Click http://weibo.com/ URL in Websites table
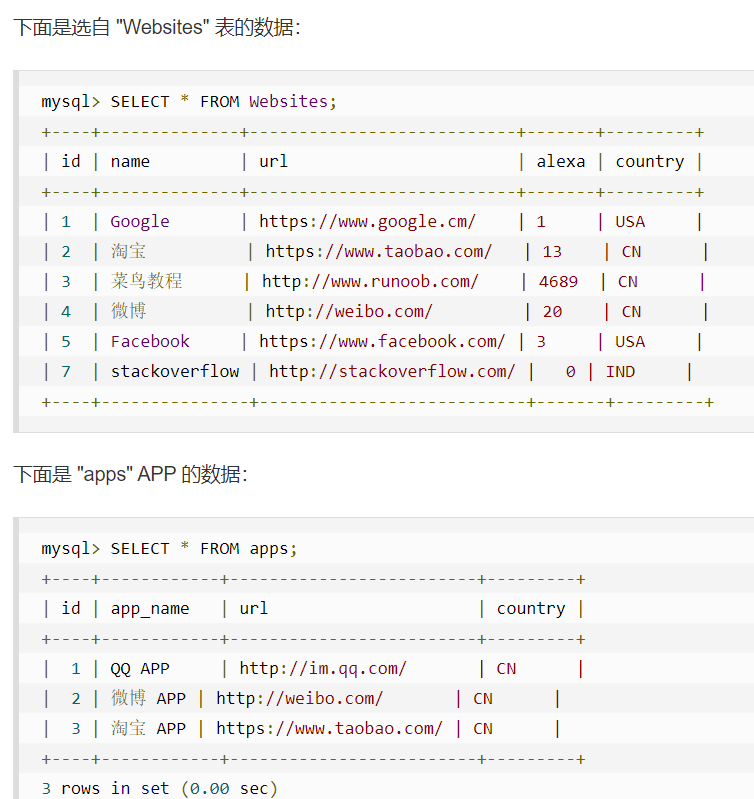The width and height of the screenshot is (754, 799). click(349, 311)
